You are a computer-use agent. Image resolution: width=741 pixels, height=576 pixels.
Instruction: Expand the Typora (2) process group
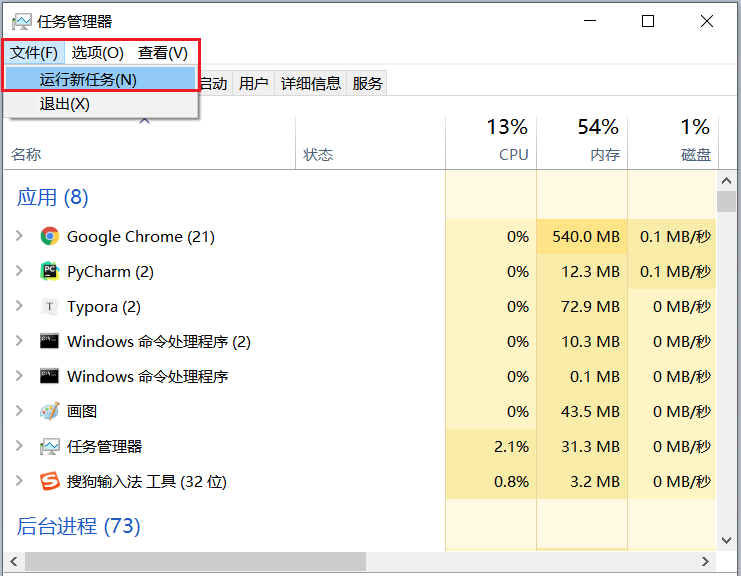[x=19, y=306]
